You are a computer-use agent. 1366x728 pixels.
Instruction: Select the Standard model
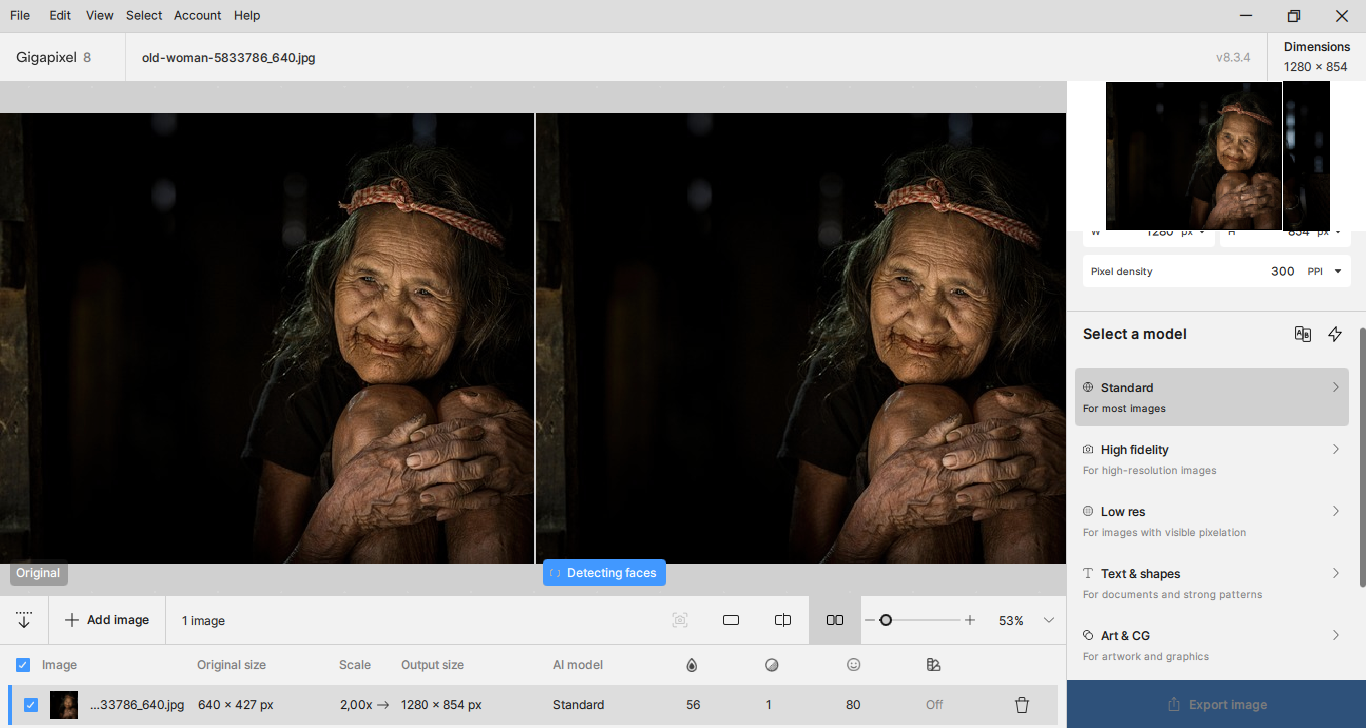[1212, 397]
